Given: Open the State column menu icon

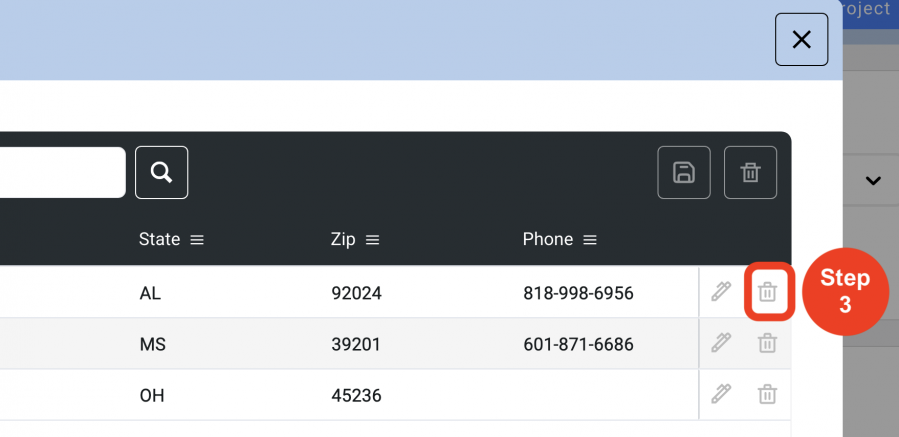Looking at the screenshot, I should (x=197, y=240).
